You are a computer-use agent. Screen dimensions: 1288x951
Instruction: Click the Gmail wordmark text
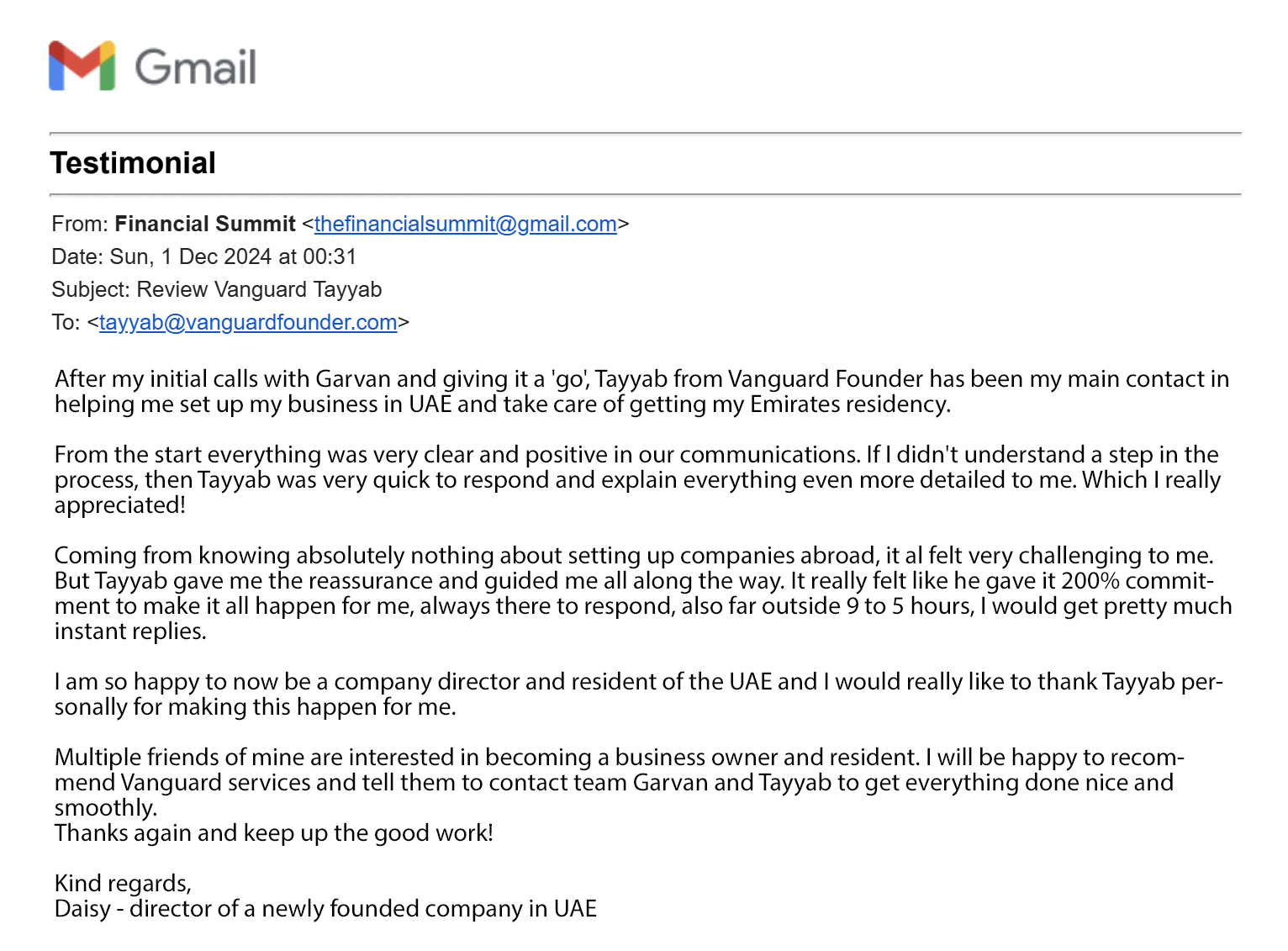(196, 67)
